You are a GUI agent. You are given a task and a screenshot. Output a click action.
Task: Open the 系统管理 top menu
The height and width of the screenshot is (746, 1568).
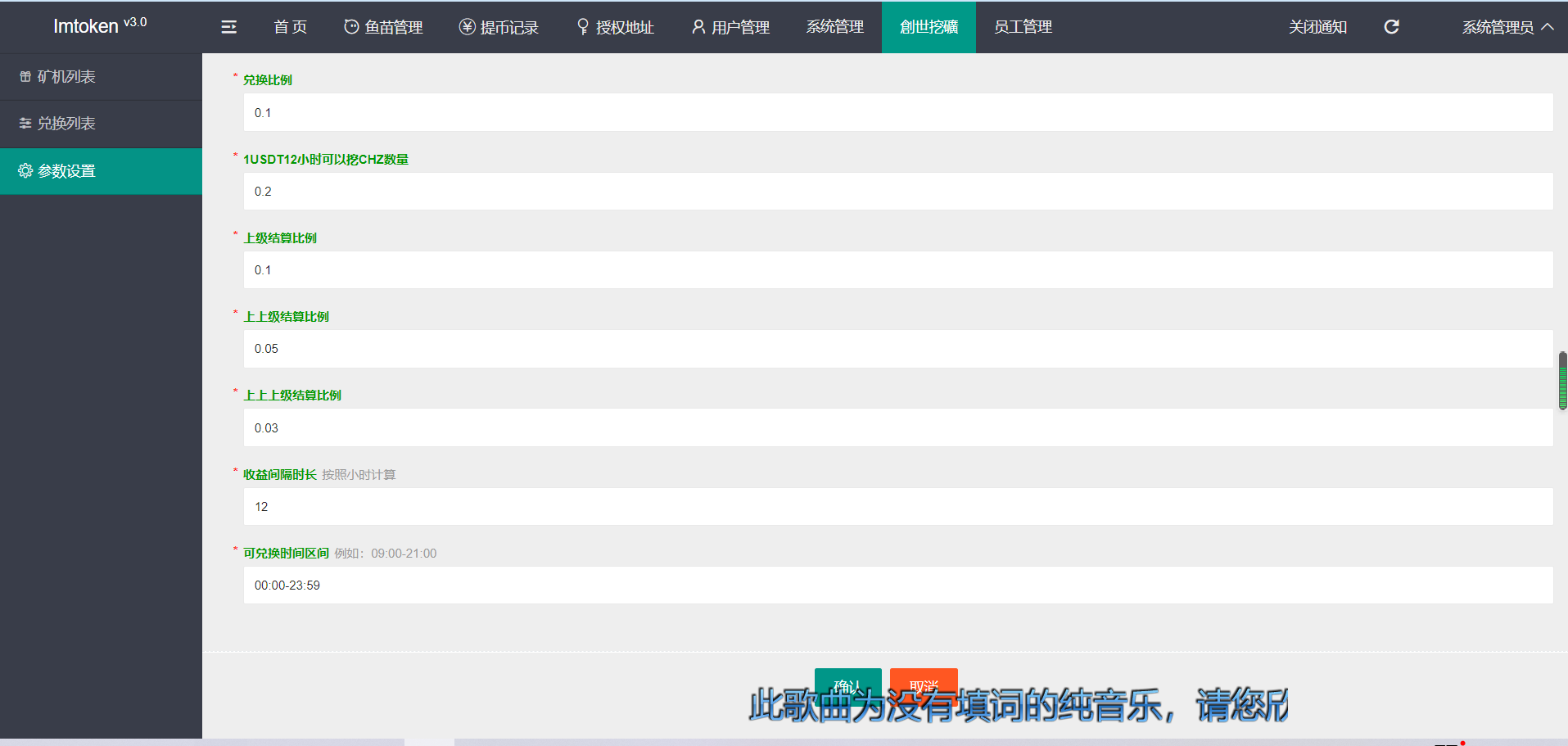click(x=834, y=27)
